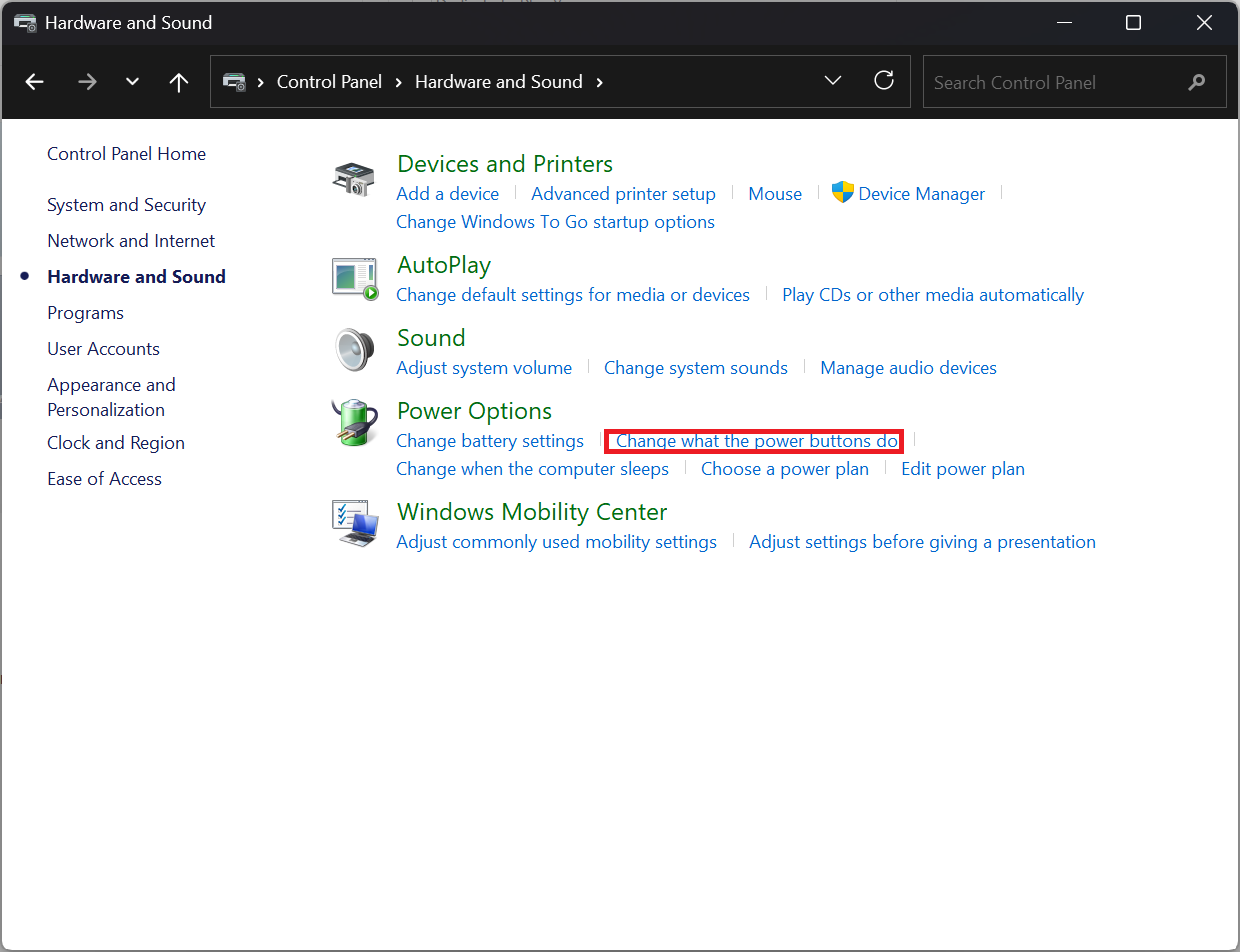The image size is (1240, 952).
Task: Click Play CDs or other media automatically
Action: 933,295
